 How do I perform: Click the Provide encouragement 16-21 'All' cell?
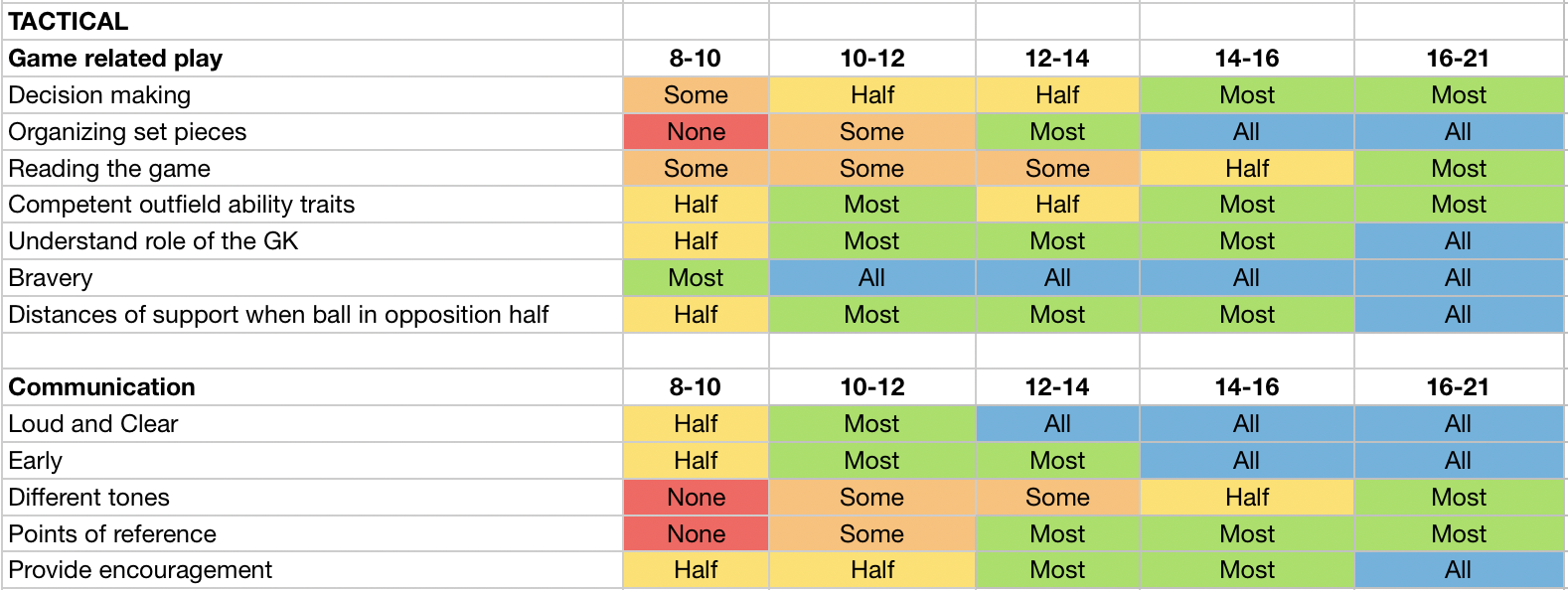[1459, 570]
